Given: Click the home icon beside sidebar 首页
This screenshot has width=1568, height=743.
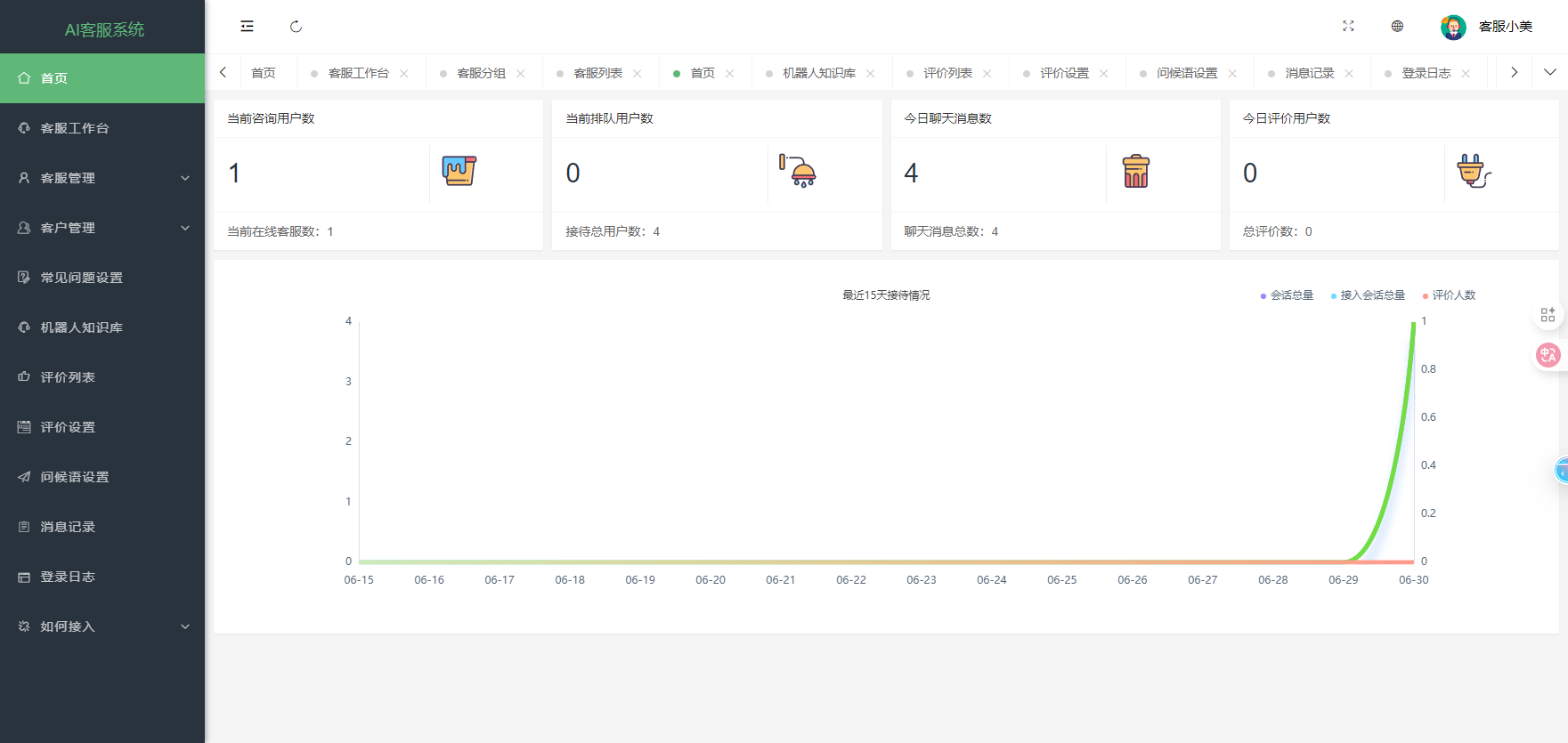Looking at the screenshot, I should (24, 78).
